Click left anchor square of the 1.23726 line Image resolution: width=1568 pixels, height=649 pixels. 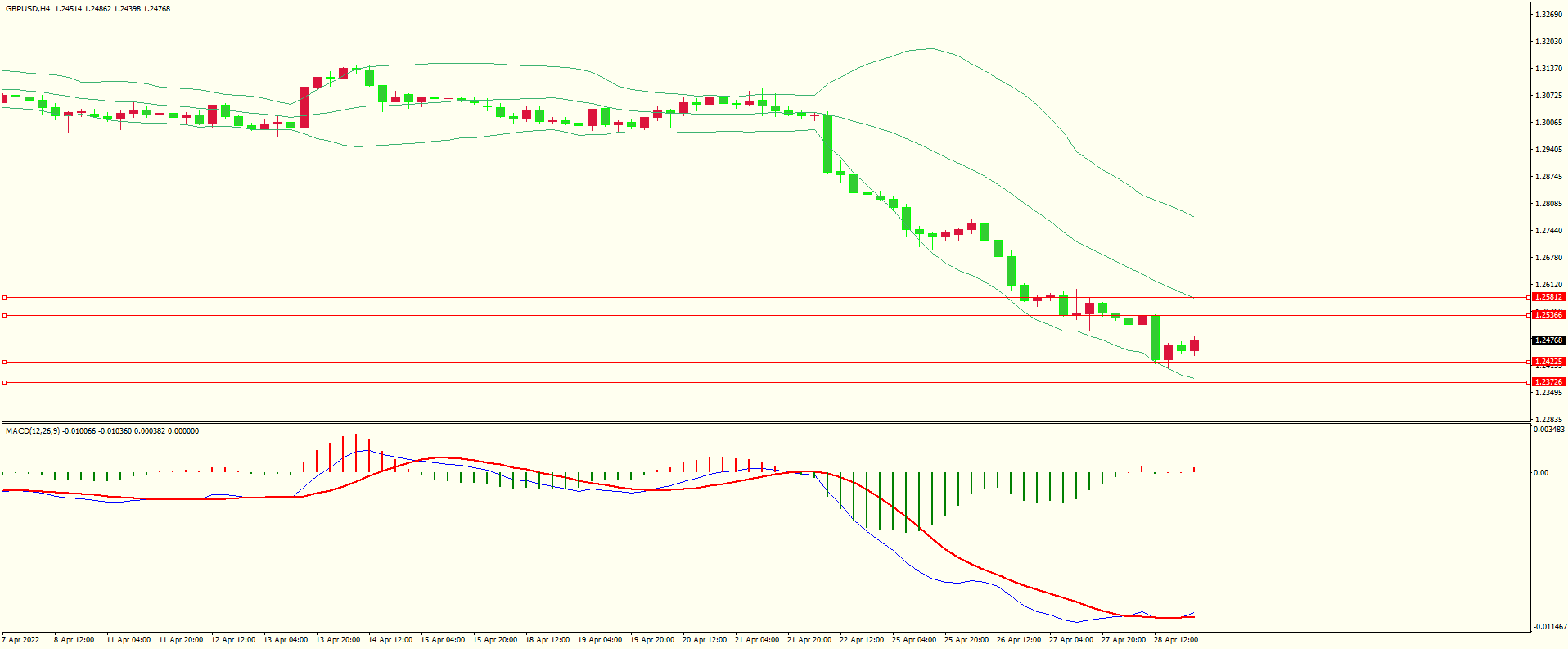4,382
